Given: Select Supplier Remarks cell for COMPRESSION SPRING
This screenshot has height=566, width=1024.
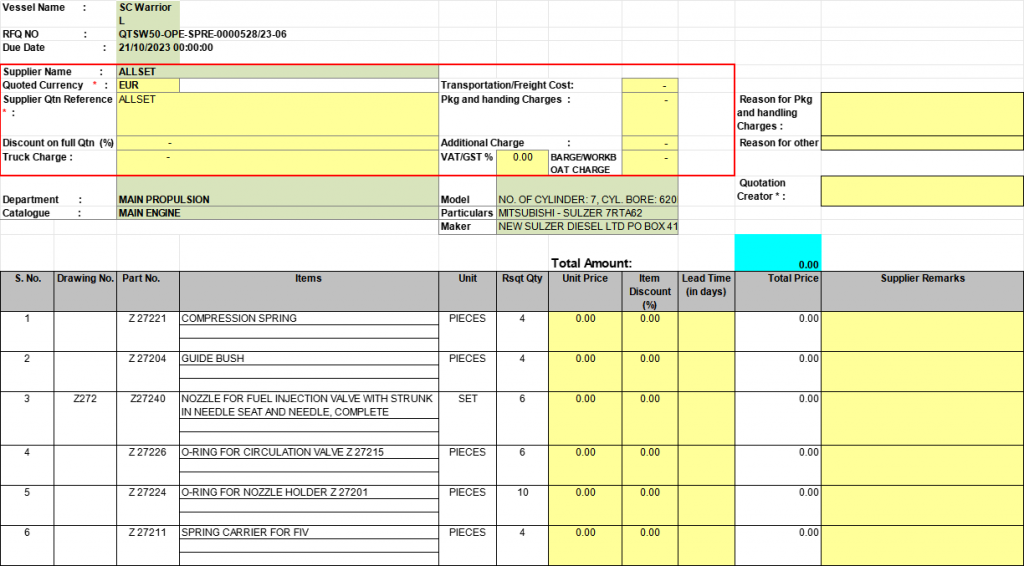Looking at the screenshot, I should point(922,332).
